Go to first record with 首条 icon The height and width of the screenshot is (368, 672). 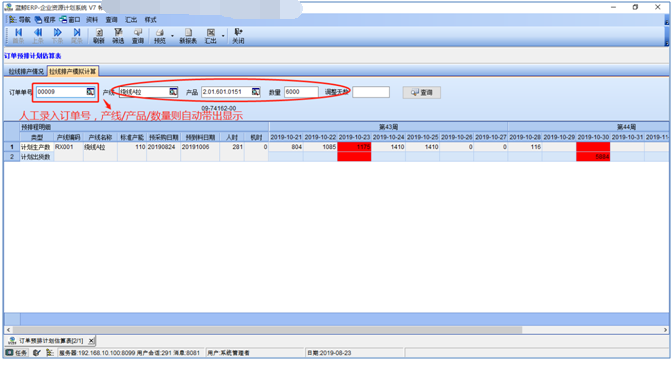point(18,36)
